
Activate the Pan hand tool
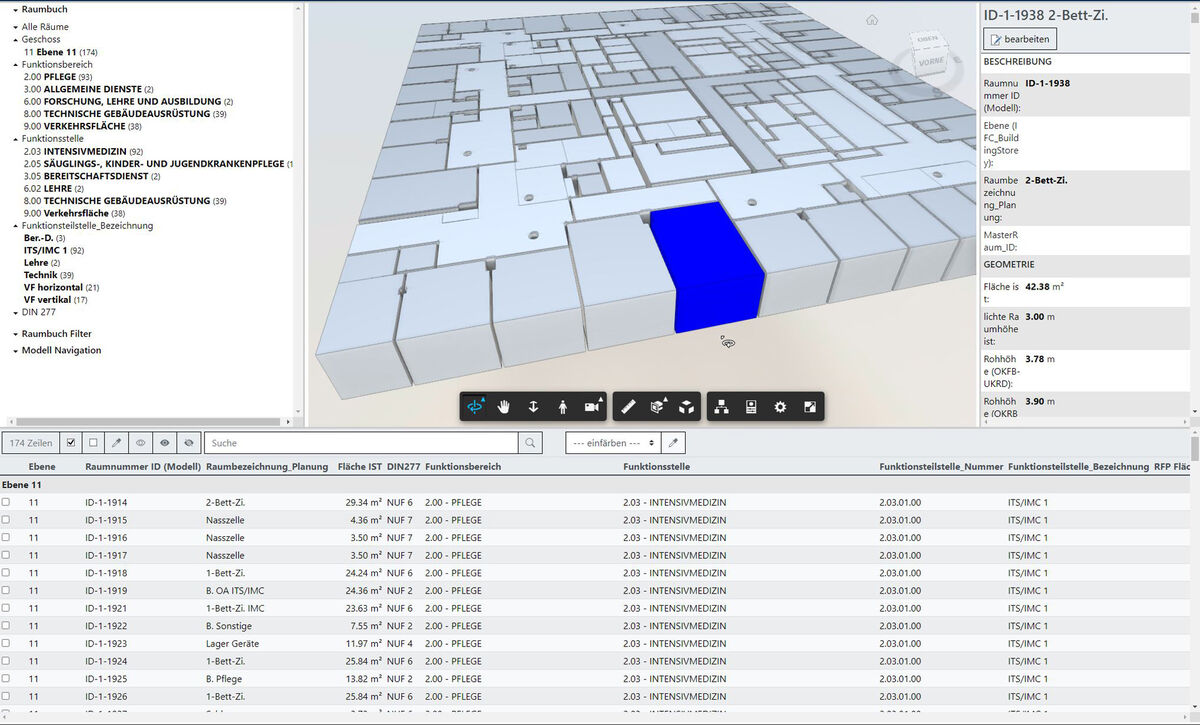click(x=505, y=407)
